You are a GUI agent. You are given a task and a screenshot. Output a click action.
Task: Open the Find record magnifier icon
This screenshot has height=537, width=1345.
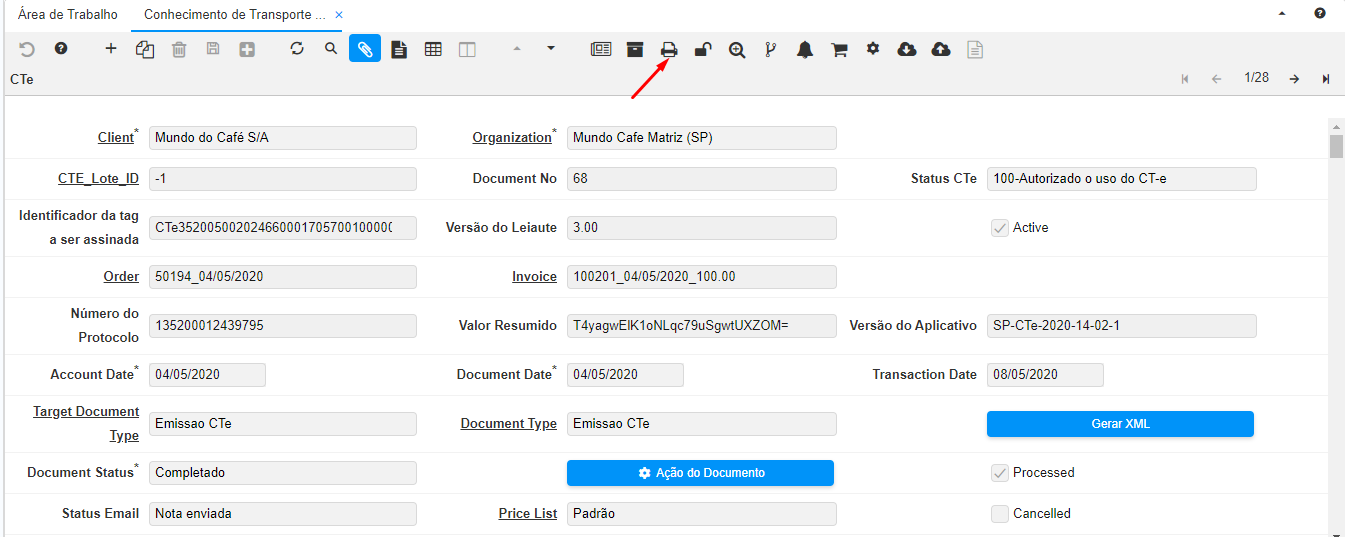pyautogui.click(x=331, y=48)
